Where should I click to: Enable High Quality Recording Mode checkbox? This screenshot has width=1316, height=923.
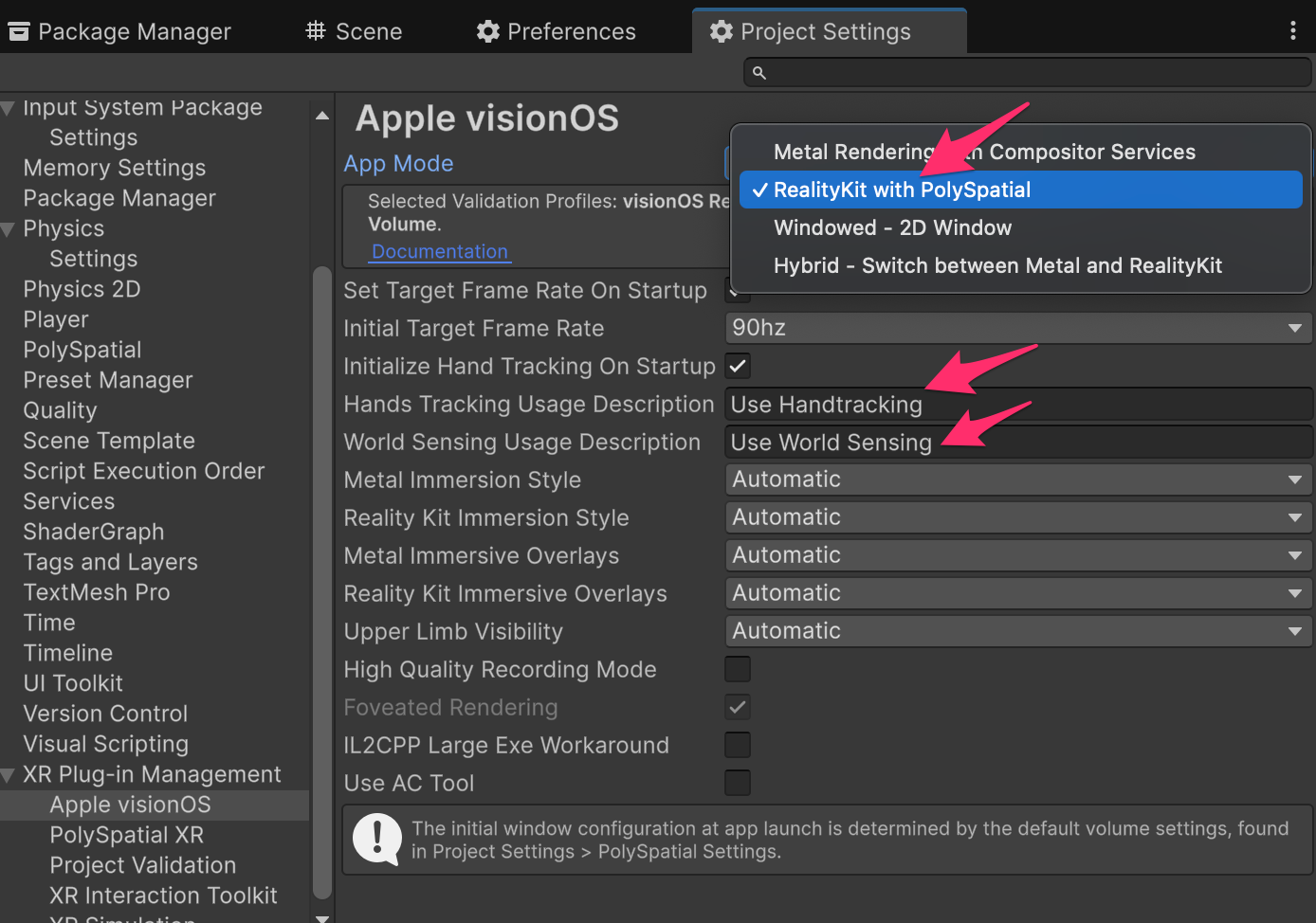pyautogui.click(x=738, y=669)
